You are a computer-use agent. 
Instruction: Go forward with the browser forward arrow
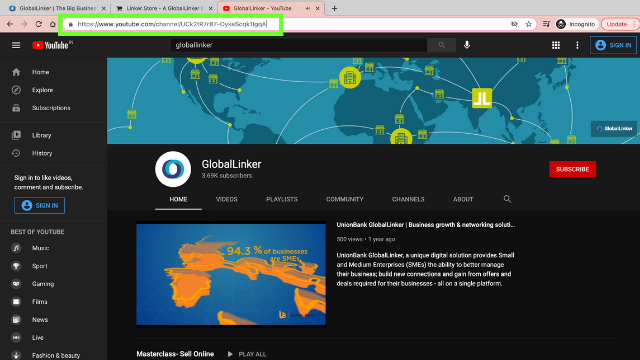[x=24, y=24]
